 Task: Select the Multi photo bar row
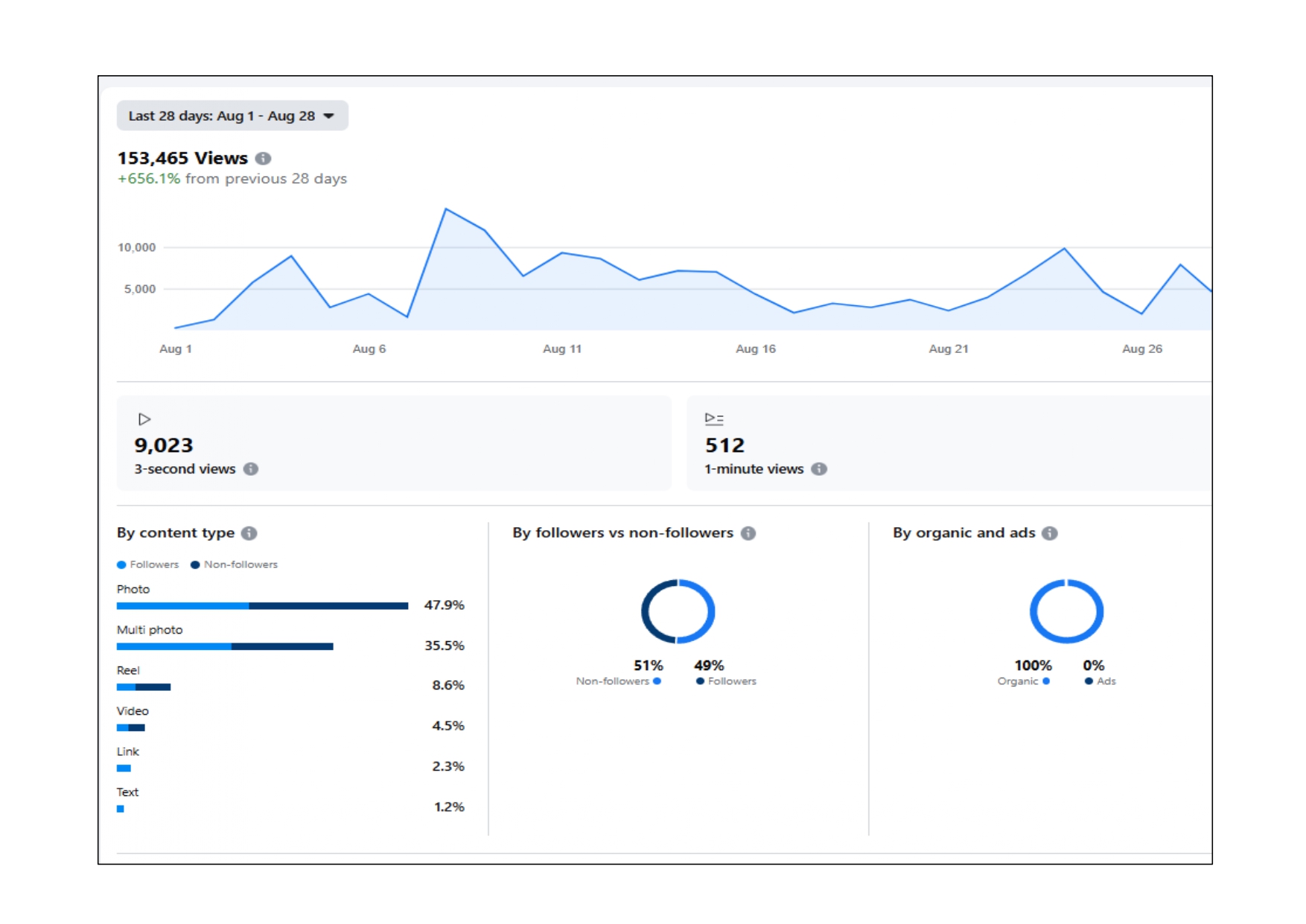(x=225, y=646)
